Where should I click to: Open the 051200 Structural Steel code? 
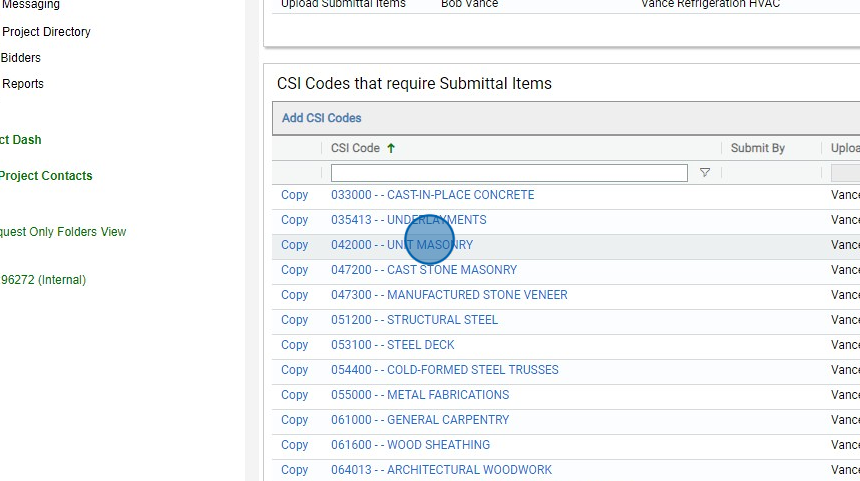414,320
